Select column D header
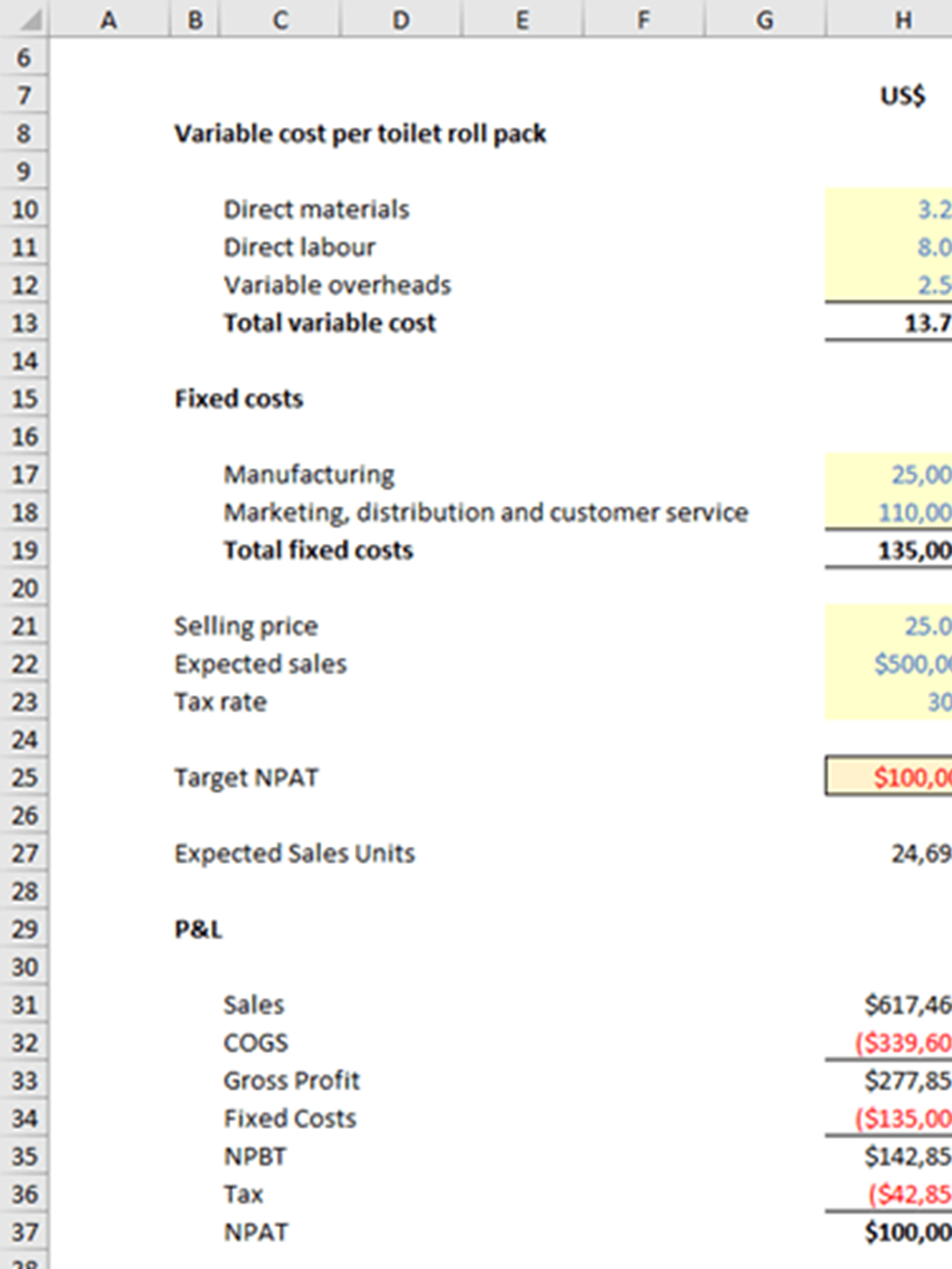952x1269 pixels. pyautogui.click(x=401, y=20)
